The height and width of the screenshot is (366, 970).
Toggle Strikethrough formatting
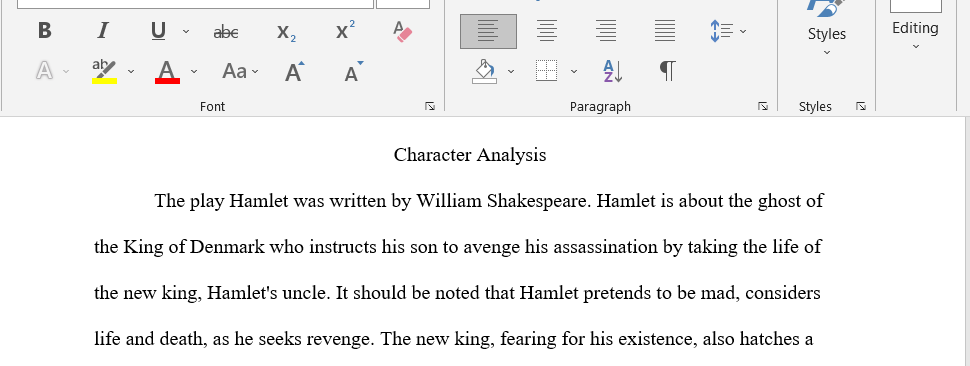(226, 32)
